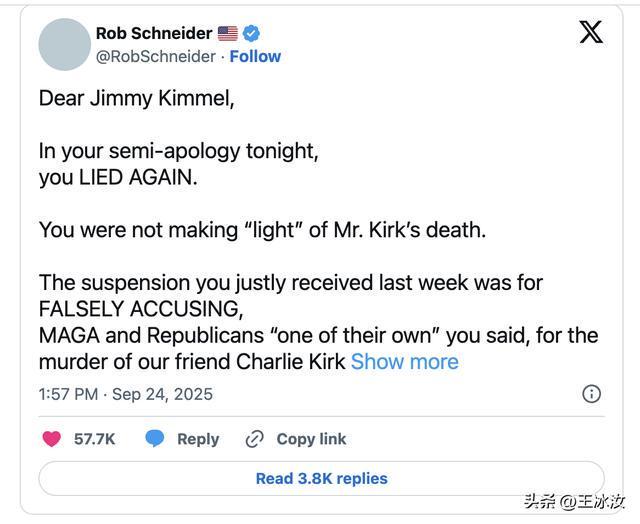
Task: Click the Copy link text
Action: (311, 439)
